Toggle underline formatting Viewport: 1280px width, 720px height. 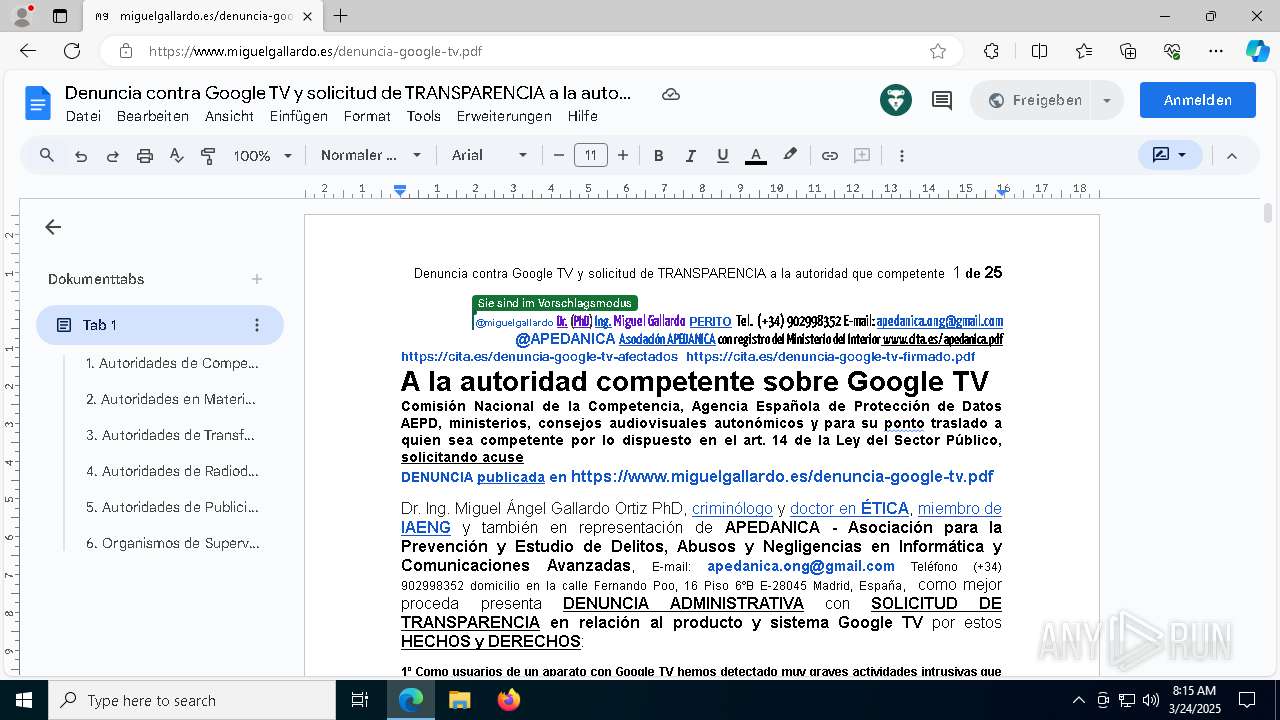[x=722, y=156]
